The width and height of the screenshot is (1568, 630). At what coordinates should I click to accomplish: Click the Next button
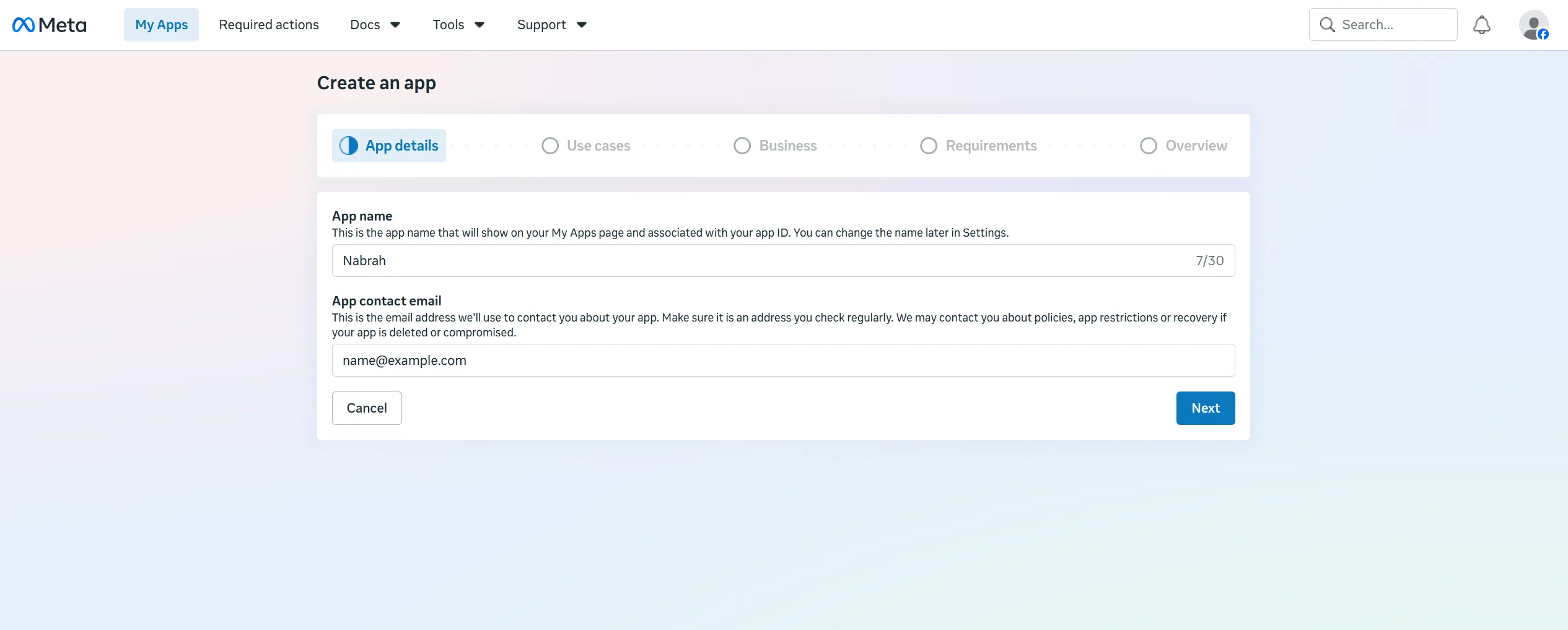pyautogui.click(x=1206, y=408)
